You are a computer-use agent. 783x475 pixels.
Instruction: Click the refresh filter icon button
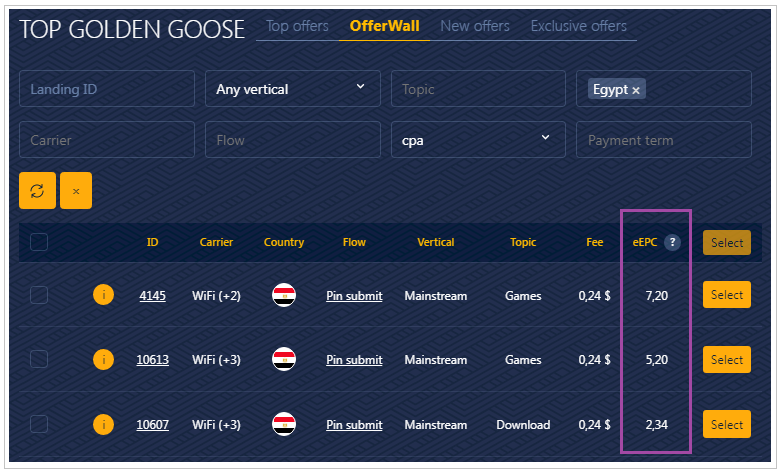point(37,191)
